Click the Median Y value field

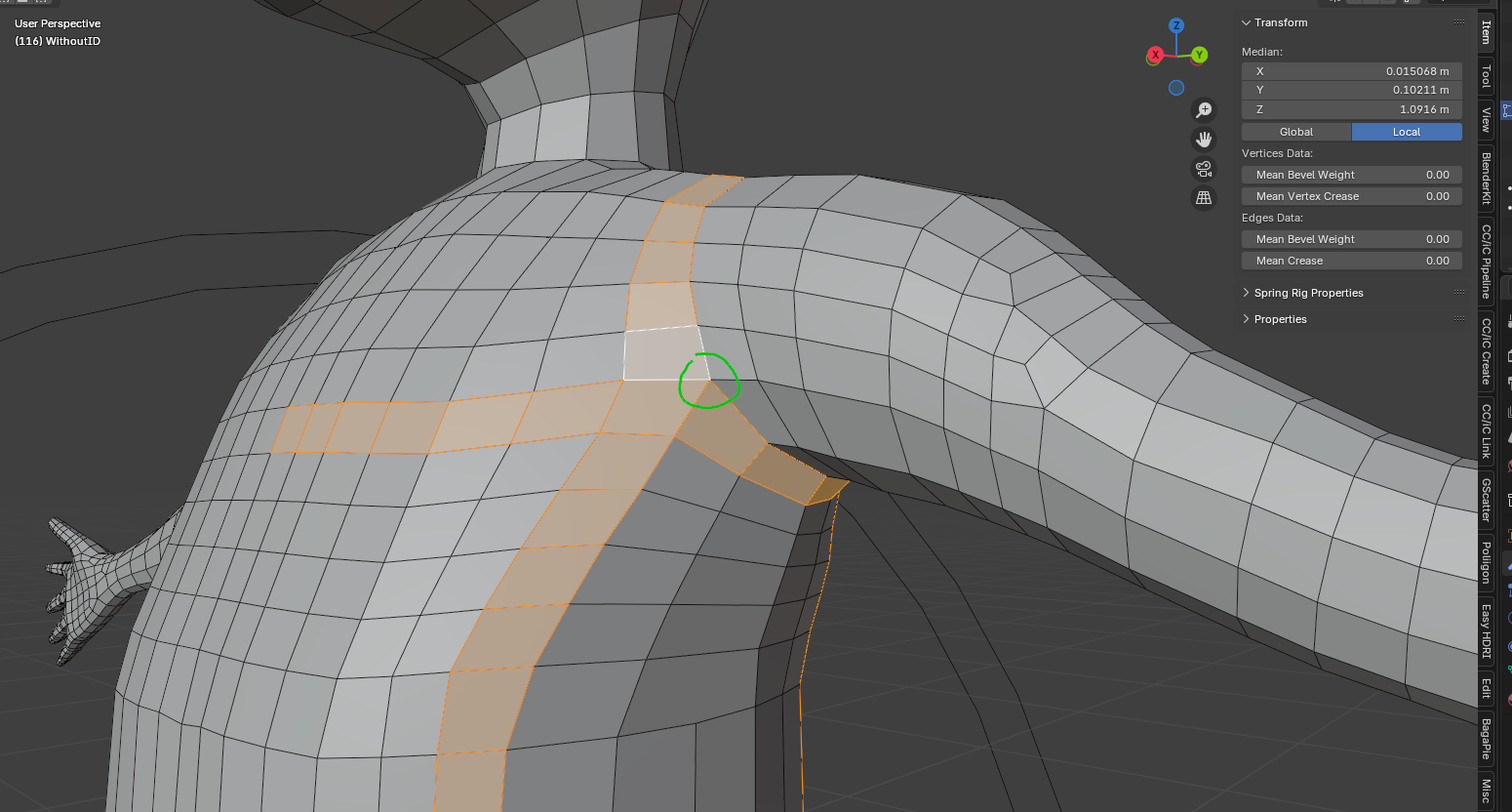click(x=1352, y=90)
